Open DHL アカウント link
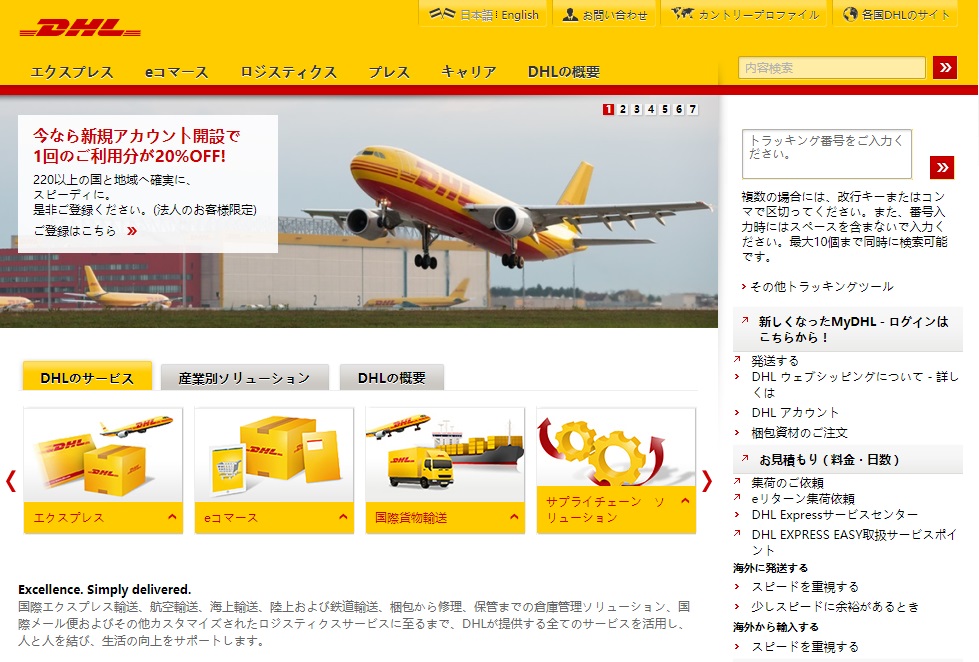The height and width of the screenshot is (662, 979). (795, 412)
